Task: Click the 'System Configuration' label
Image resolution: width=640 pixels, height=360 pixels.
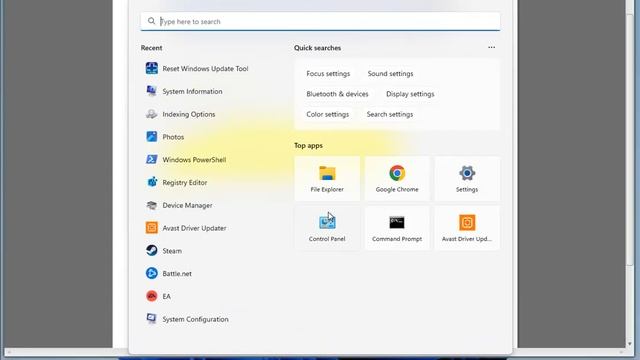Action: tap(196, 319)
